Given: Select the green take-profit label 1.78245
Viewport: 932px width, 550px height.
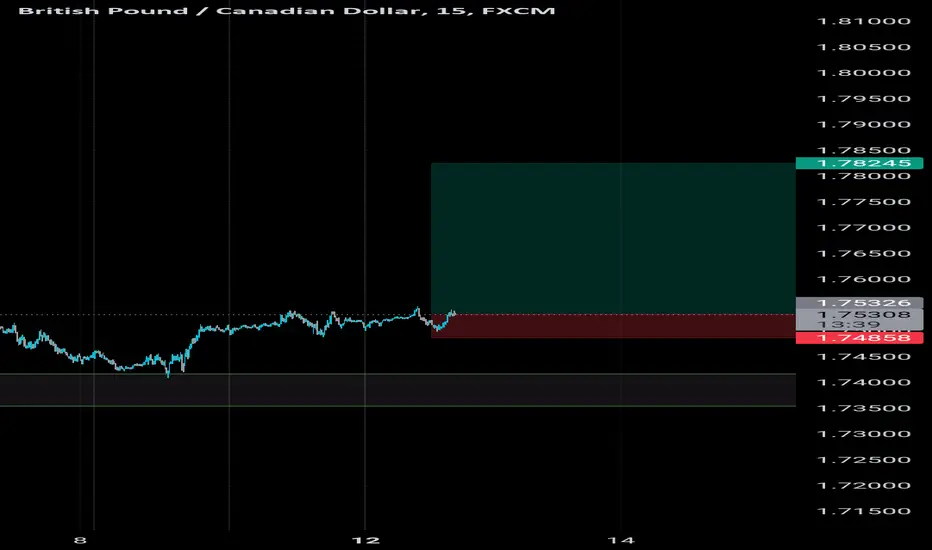Looking at the screenshot, I should (859, 163).
